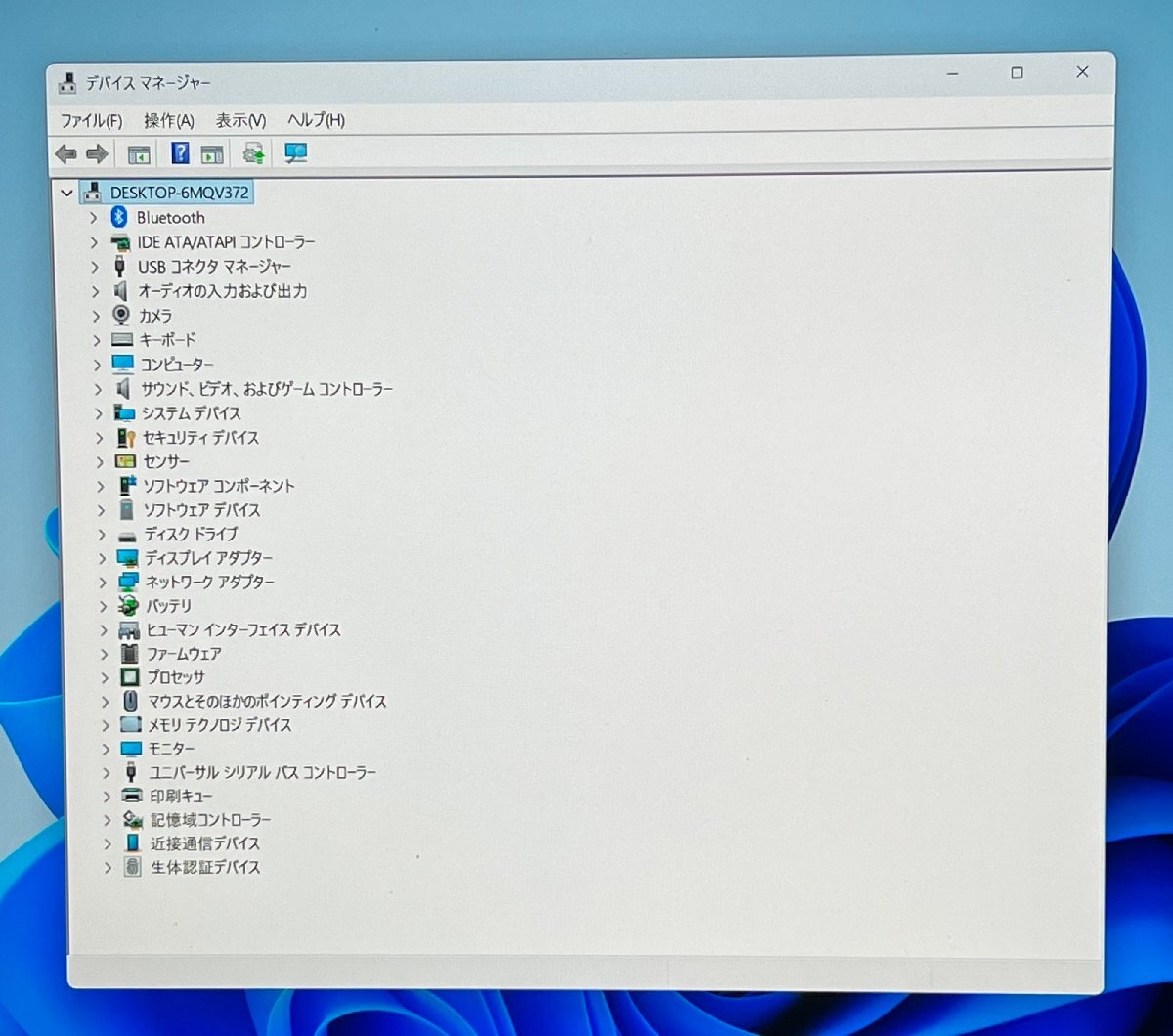Screen dimensions: 1173x1036
Task: Click the セキュリティ デバイス label
Action: pos(200,438)
